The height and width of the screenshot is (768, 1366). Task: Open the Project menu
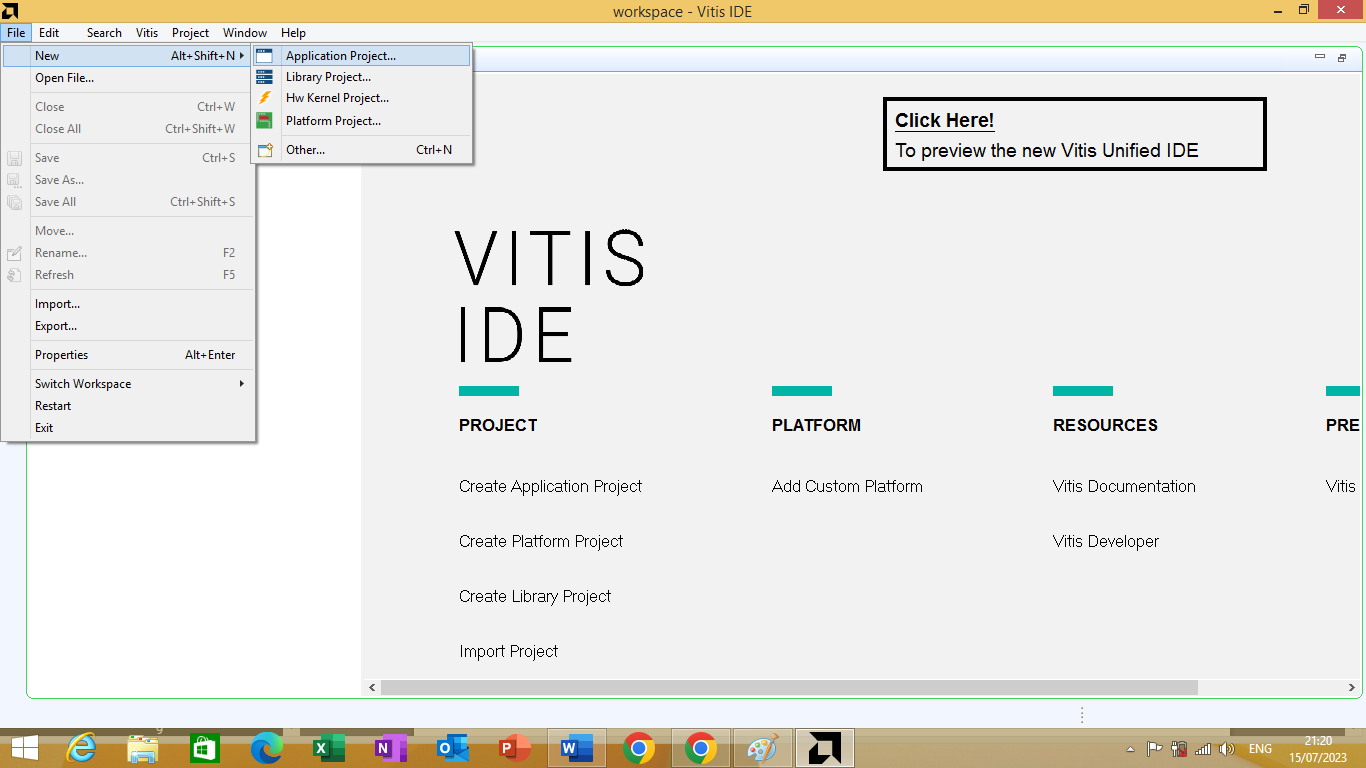click(191, 33)
